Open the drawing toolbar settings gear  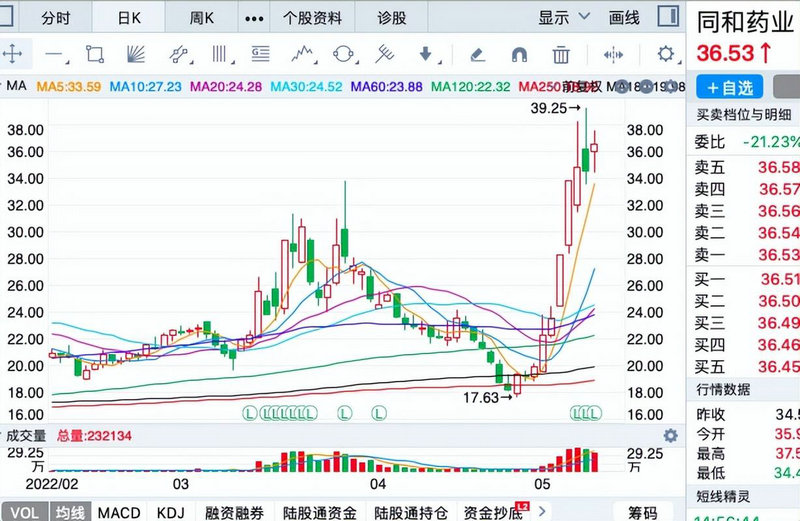[x=665, y=53]
